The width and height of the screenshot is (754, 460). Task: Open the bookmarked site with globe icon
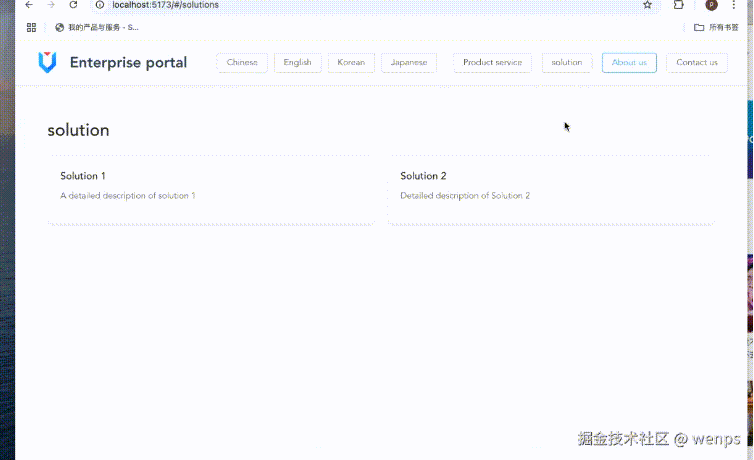97,27
